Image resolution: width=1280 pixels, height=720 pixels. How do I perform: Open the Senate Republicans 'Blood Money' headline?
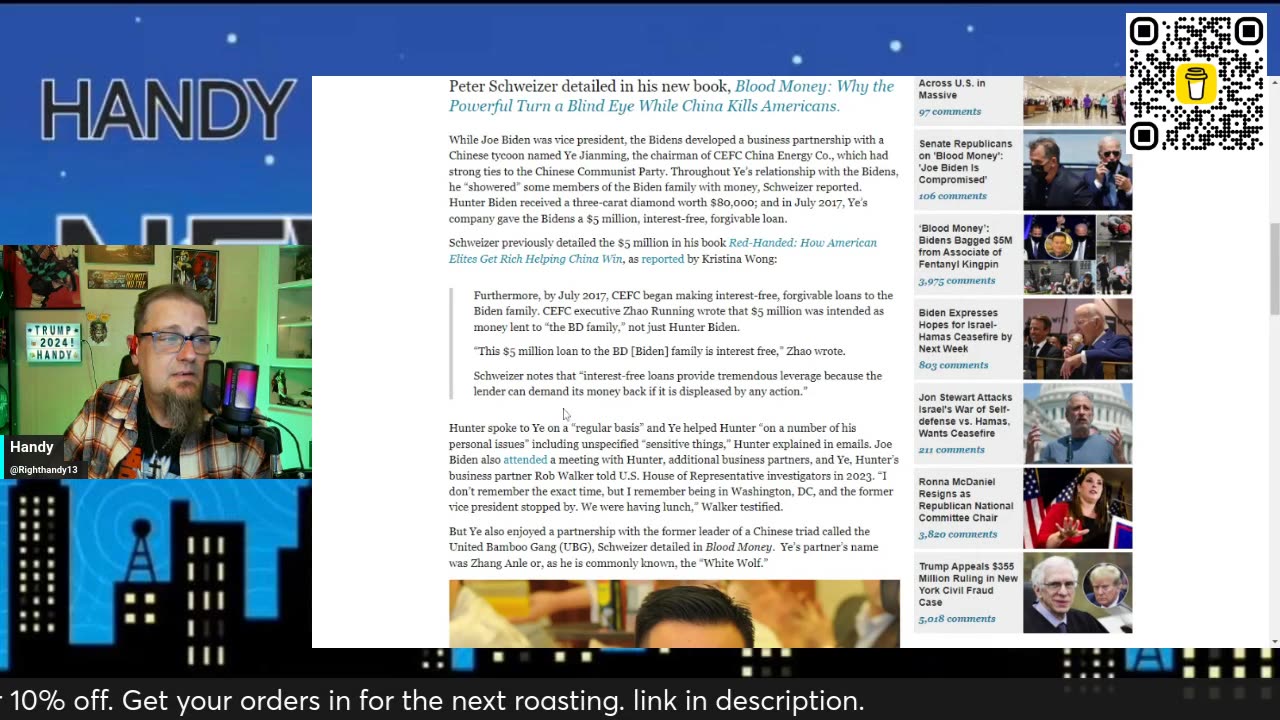[x=965, y=162]
